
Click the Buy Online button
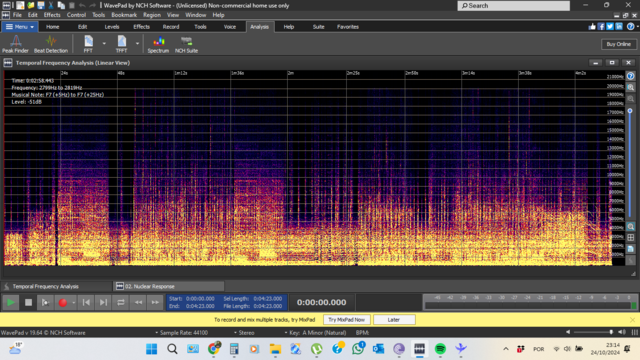click(618, 44)
